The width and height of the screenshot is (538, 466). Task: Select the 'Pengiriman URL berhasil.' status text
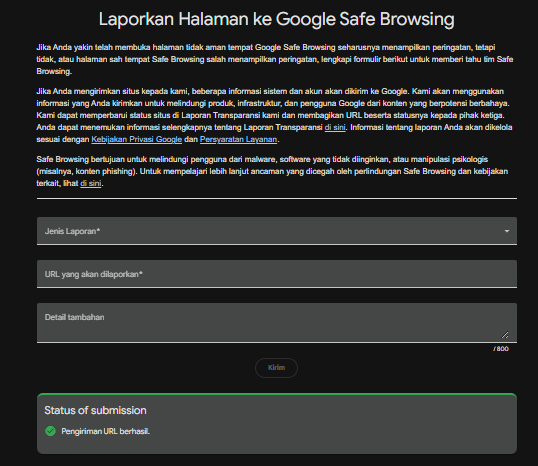pyautogui.click(x=105, y=431)
